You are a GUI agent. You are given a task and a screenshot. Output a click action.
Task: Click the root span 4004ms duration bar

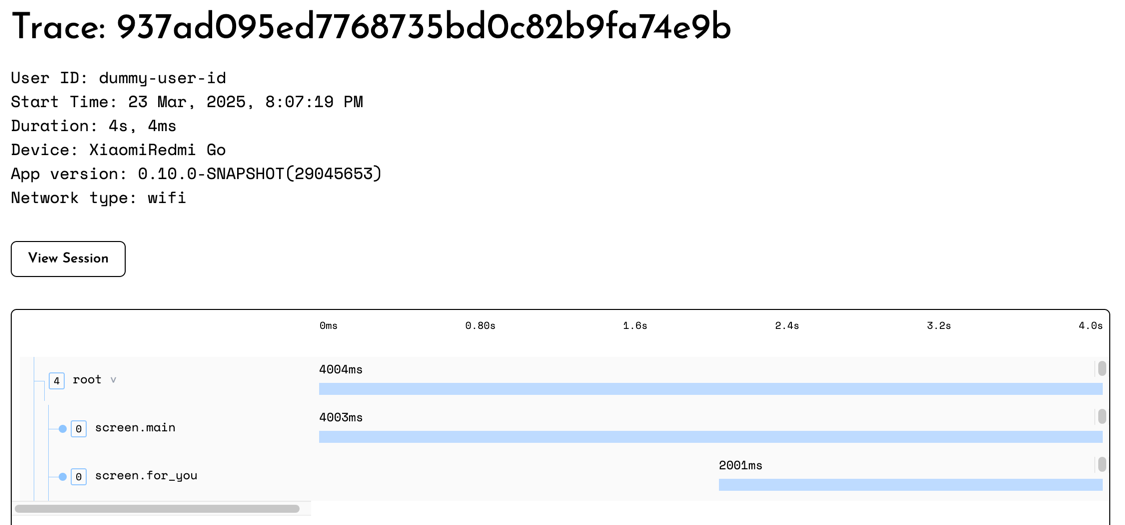710,389
